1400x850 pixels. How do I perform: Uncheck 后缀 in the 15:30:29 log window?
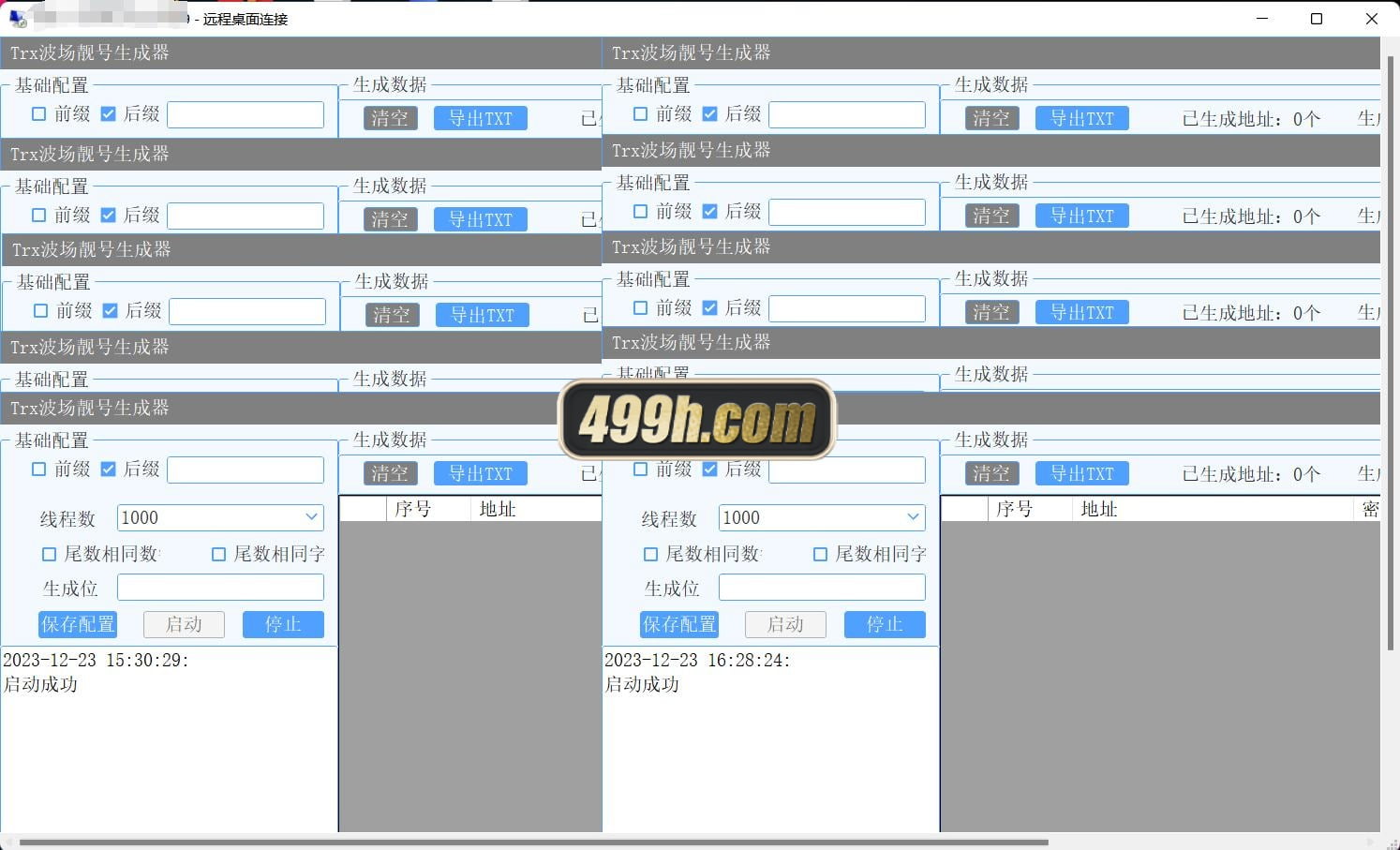[108, 469]
